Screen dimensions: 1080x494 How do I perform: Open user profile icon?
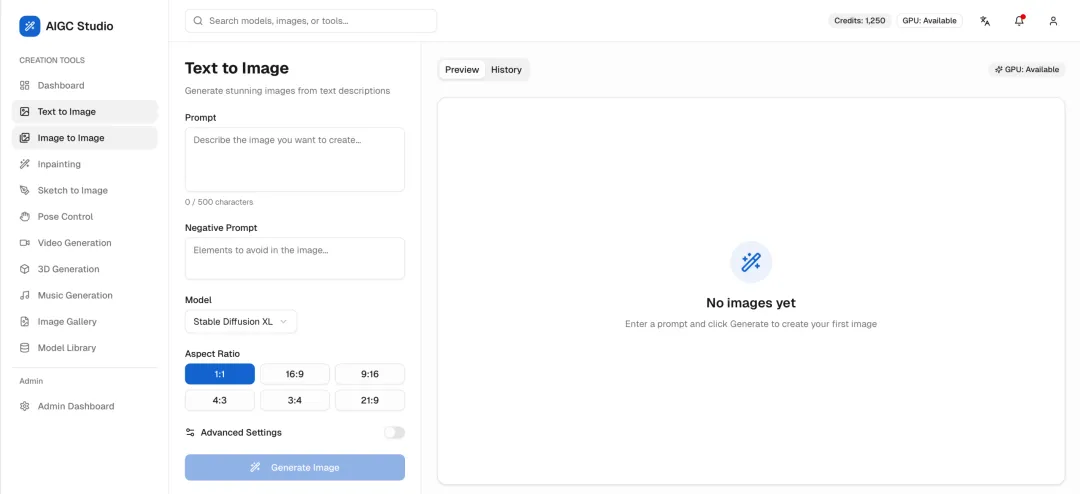tap(1053, 21)
